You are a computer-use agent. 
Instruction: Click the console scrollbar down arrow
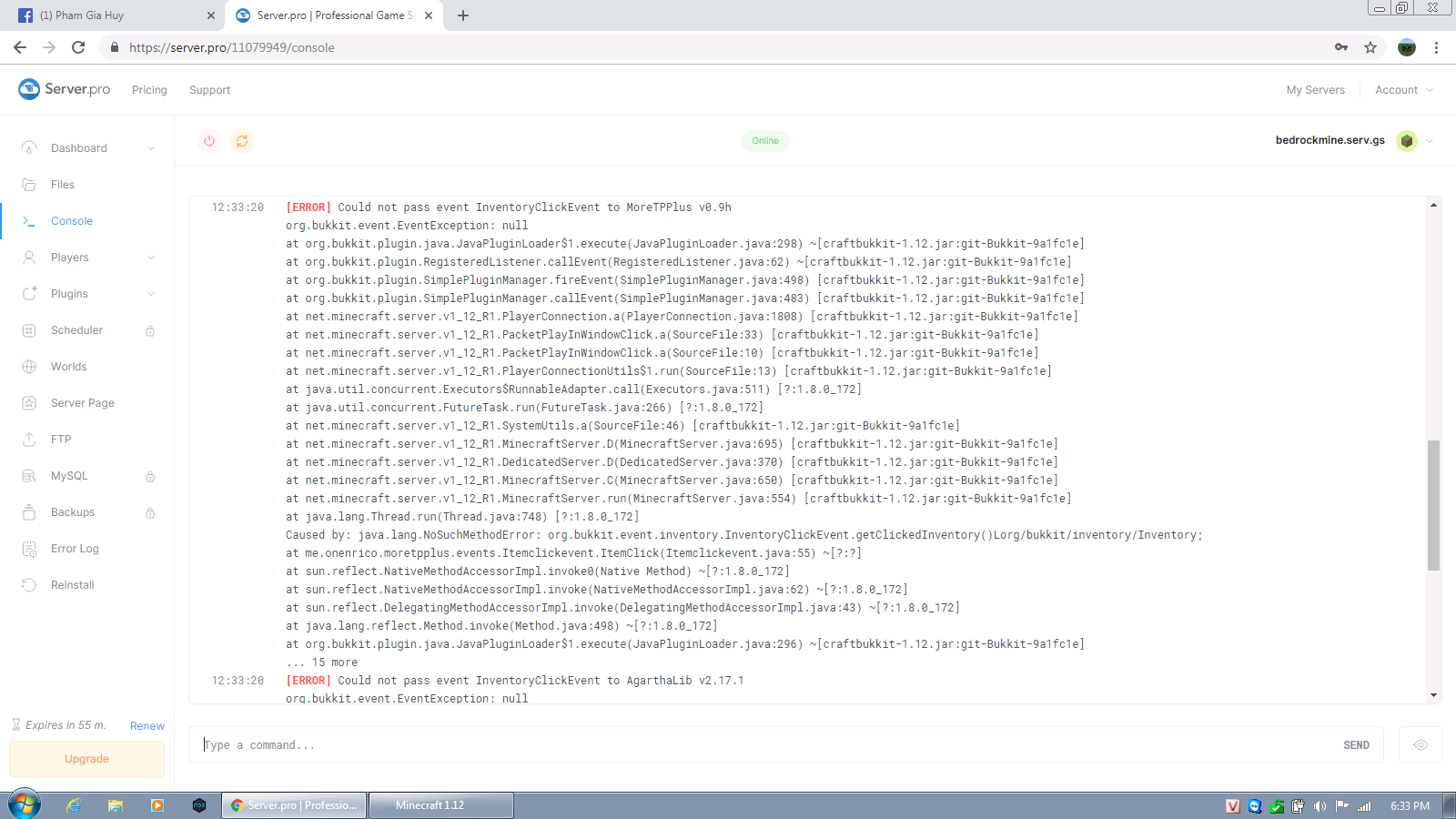pos(1433,695)
